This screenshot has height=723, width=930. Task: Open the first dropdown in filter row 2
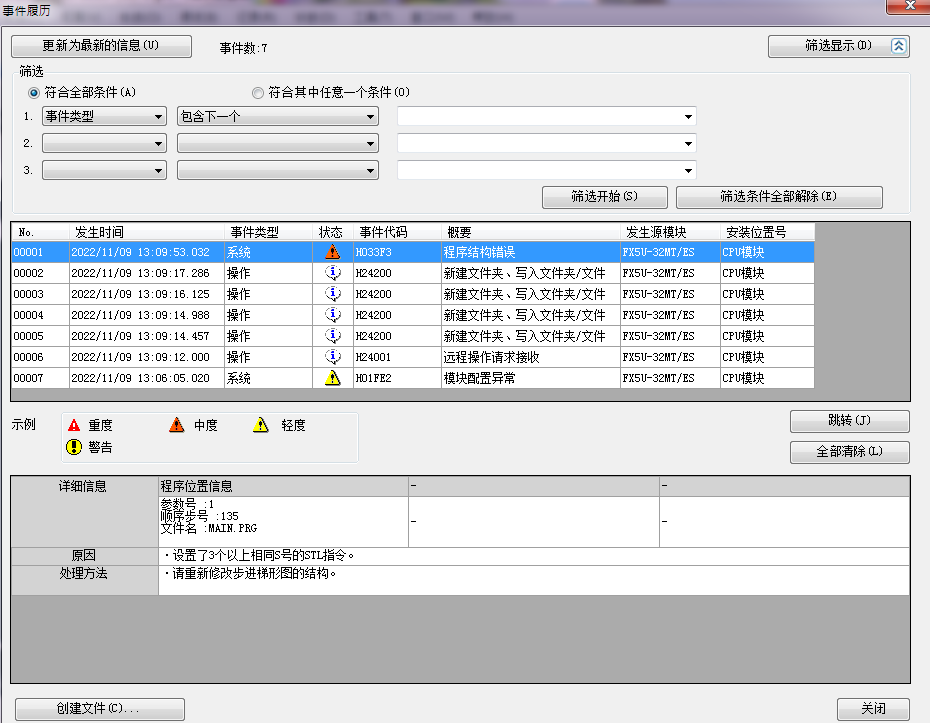tap(104, 144)
